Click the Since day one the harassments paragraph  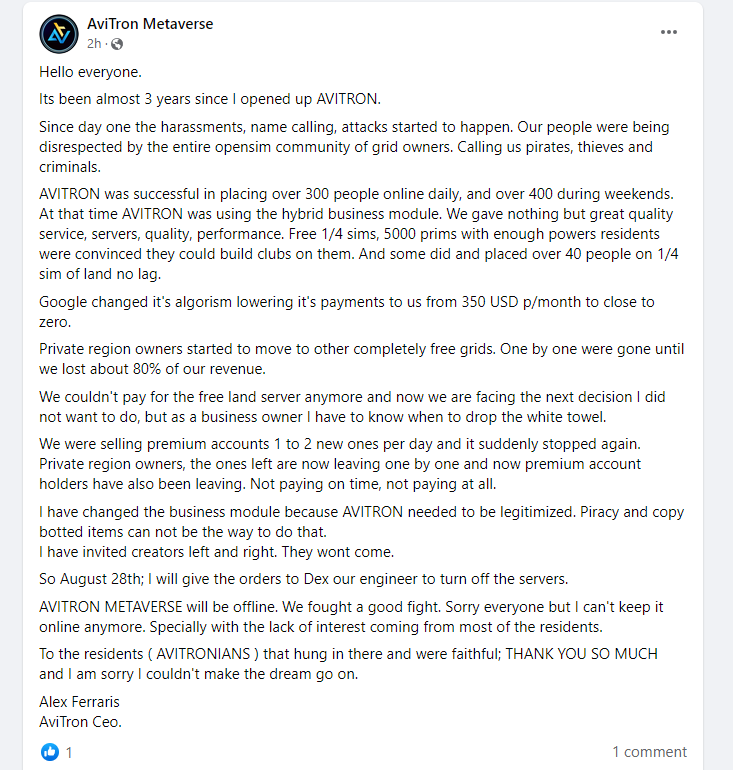coord(354,147)
